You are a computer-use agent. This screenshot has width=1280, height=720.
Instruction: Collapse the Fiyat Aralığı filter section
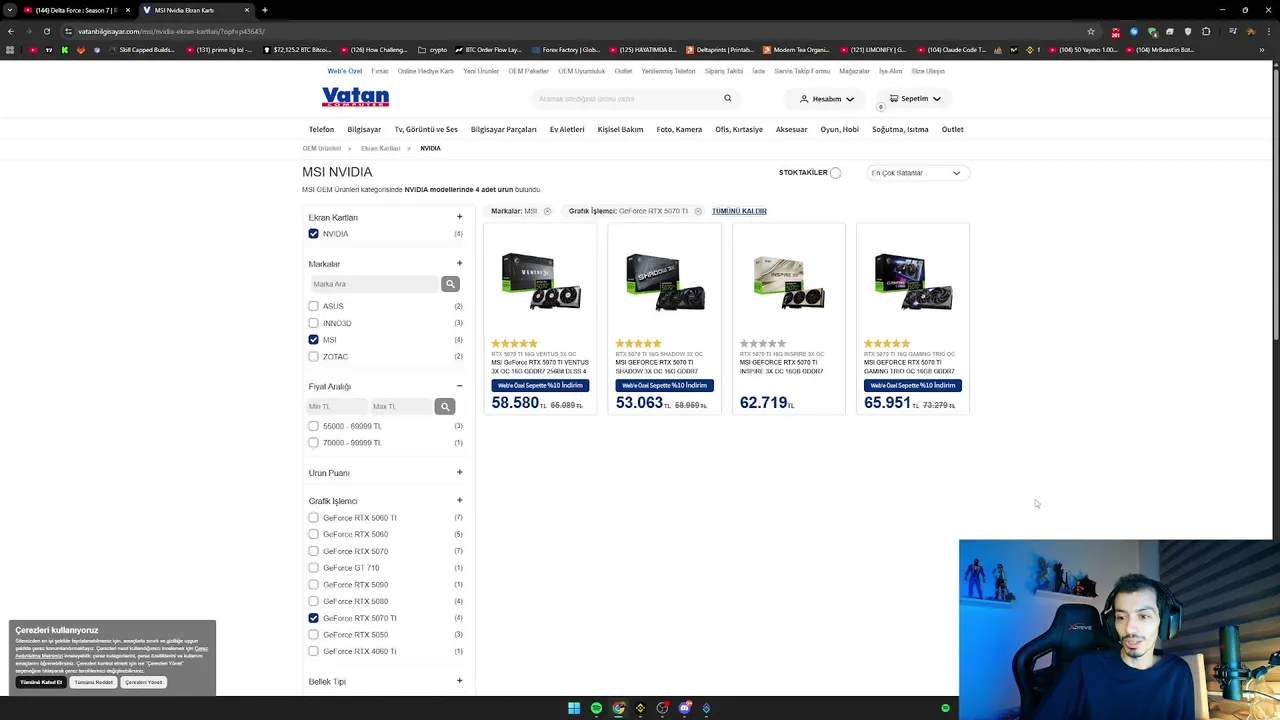(x=460, y=386)
